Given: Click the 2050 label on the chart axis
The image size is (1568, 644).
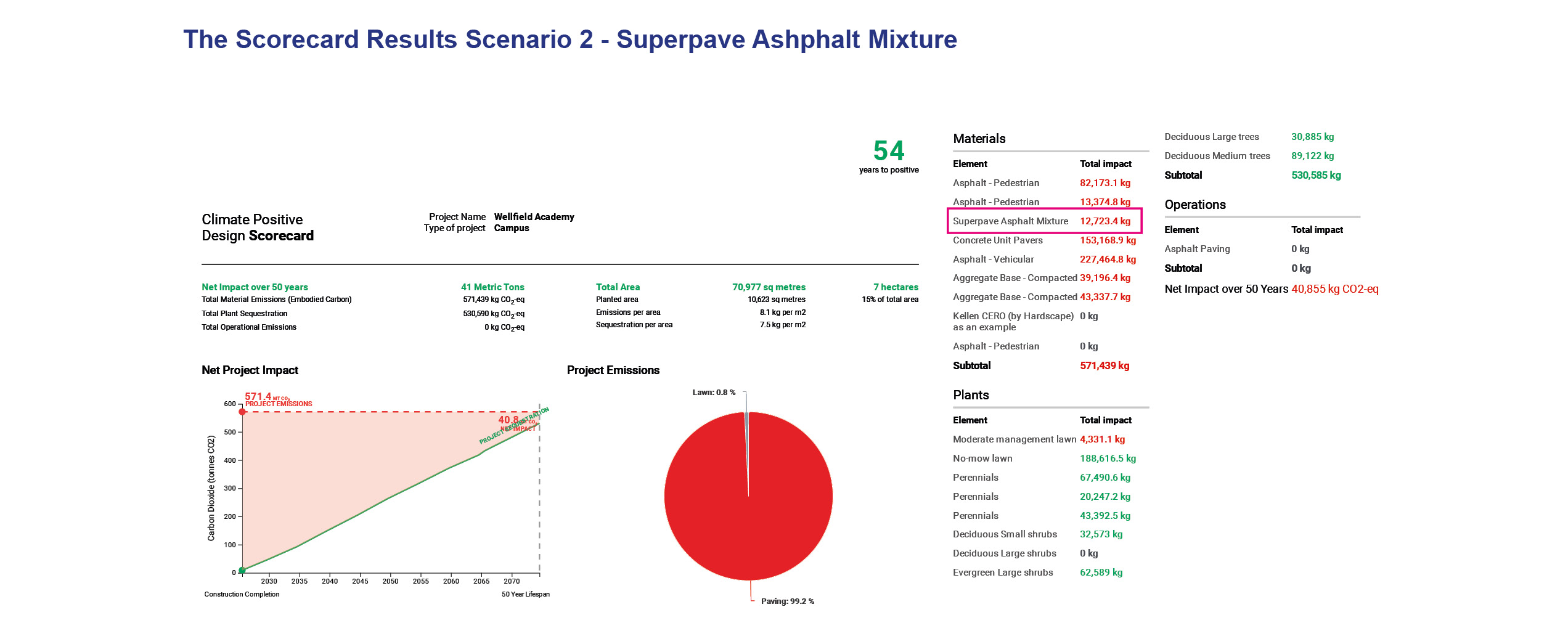Looking at the screenshot, I should click(390, 581).
